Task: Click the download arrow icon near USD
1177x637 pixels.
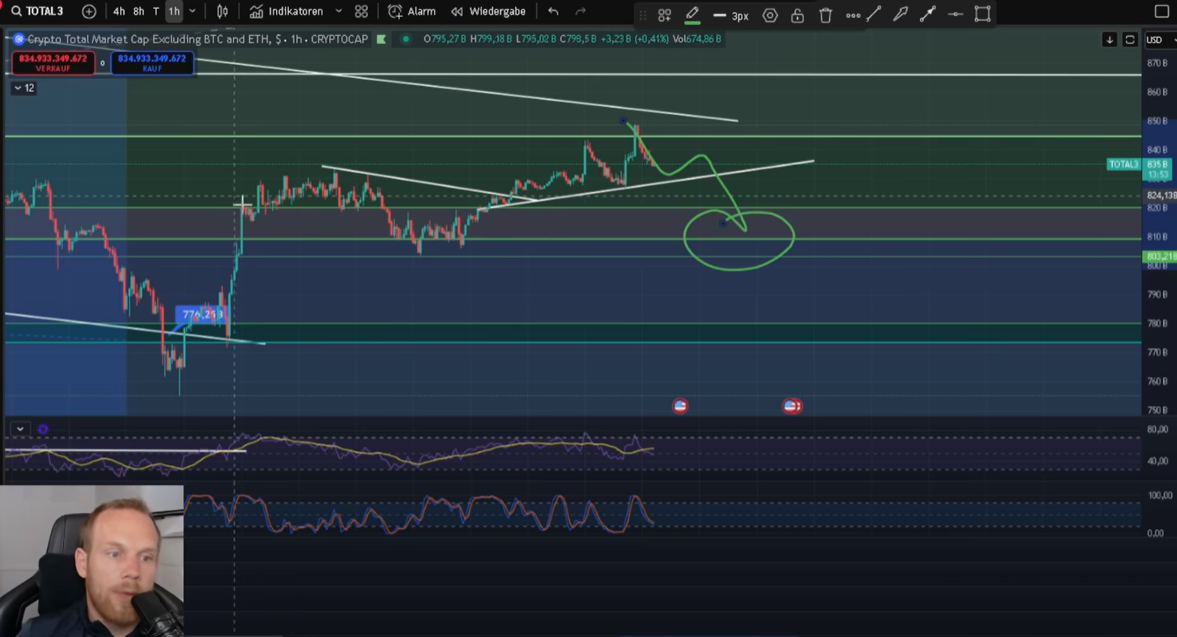Action: tap(1109, 40)
